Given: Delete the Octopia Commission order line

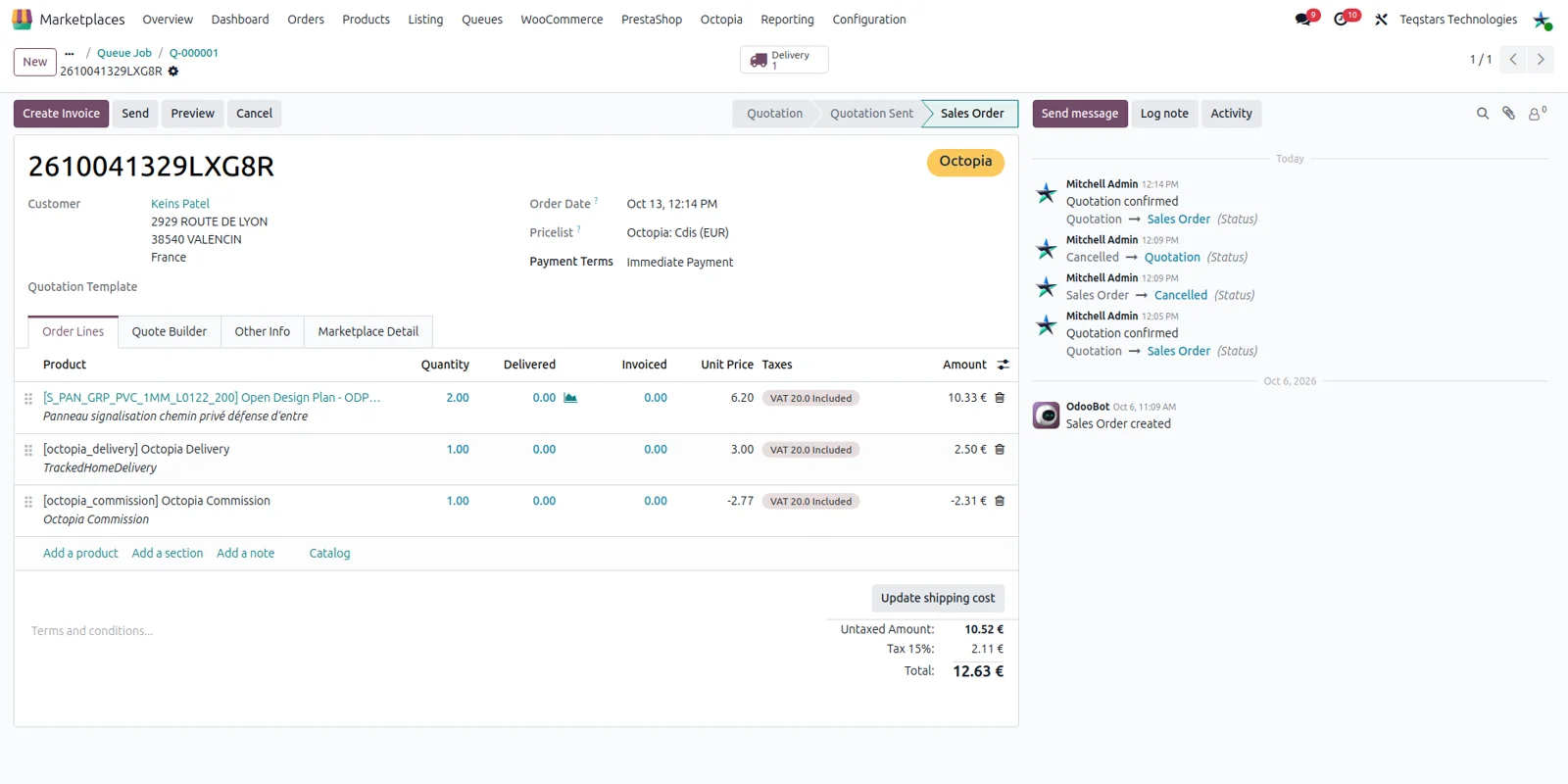Looking at the screenshot, I should (1000, 501).
